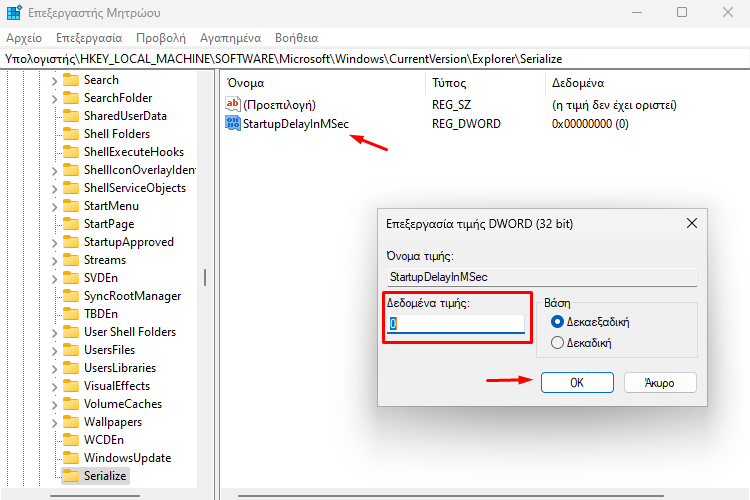Click the Serialize folder icon
The height and width of the screenshot is (500, 750).
pos(71,476)
